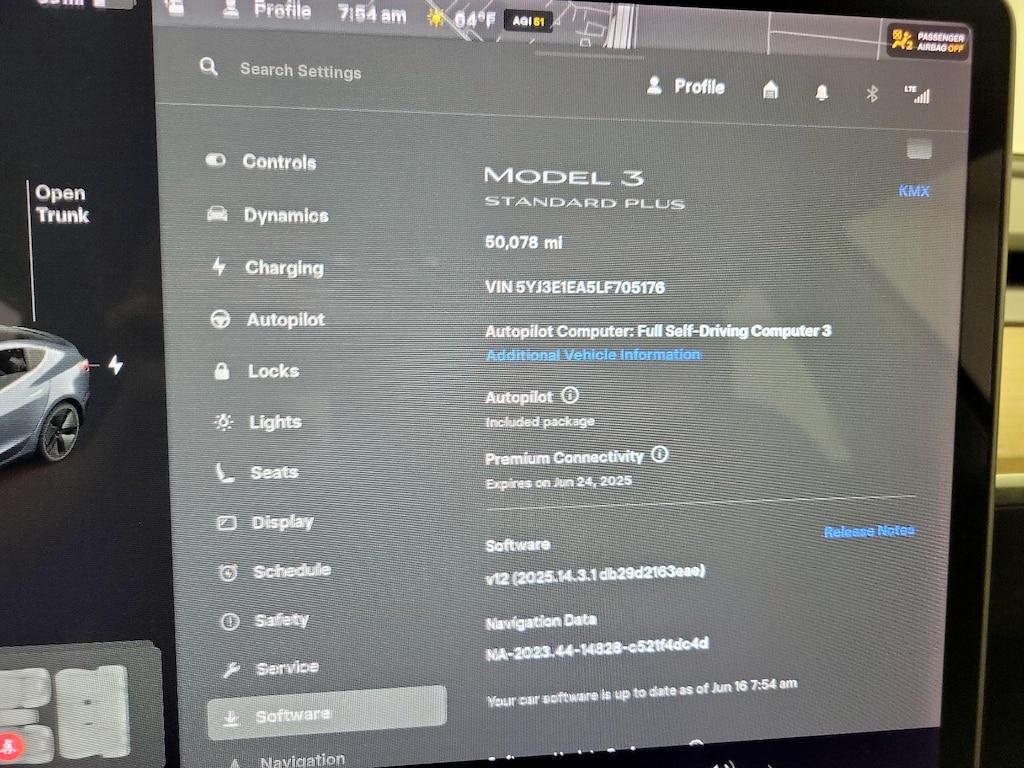Show Premium Connectivity info icon

point(660,455)
